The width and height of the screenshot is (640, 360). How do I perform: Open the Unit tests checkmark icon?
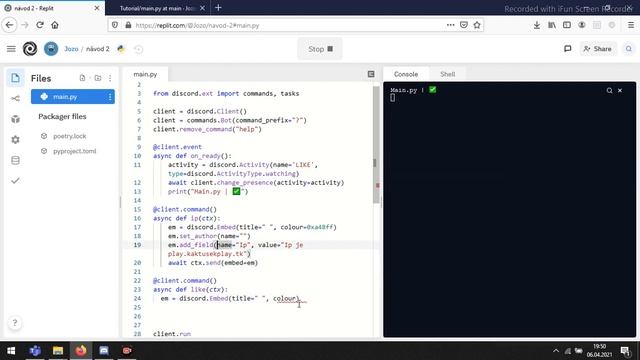pos(15,180)
